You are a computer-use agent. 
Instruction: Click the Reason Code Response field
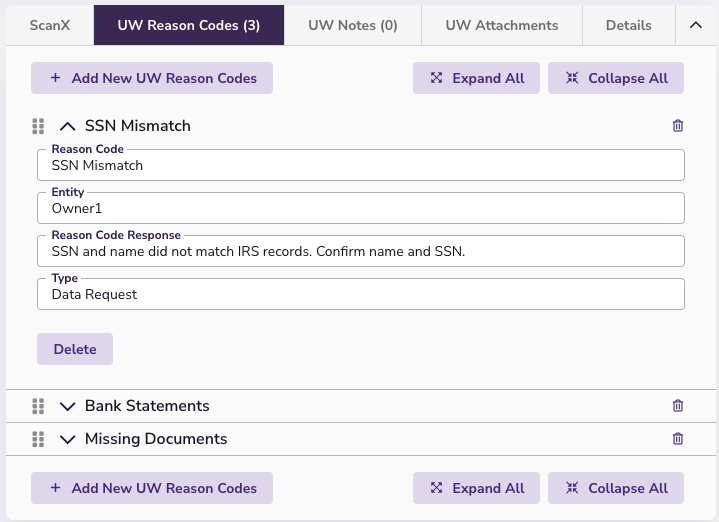pos(361,251)
